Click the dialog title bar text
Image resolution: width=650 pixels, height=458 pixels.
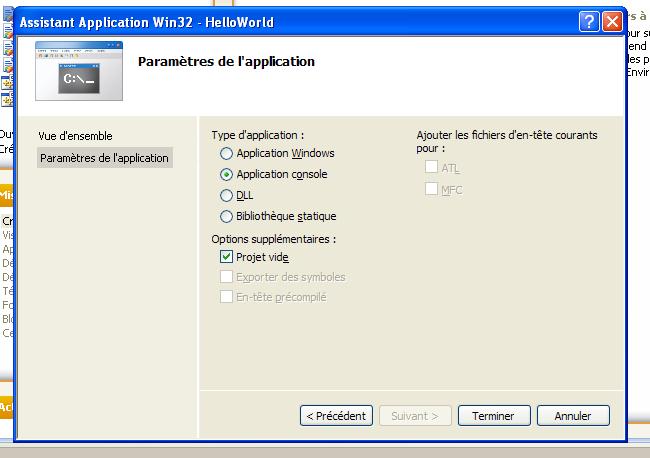coord(147,22)
